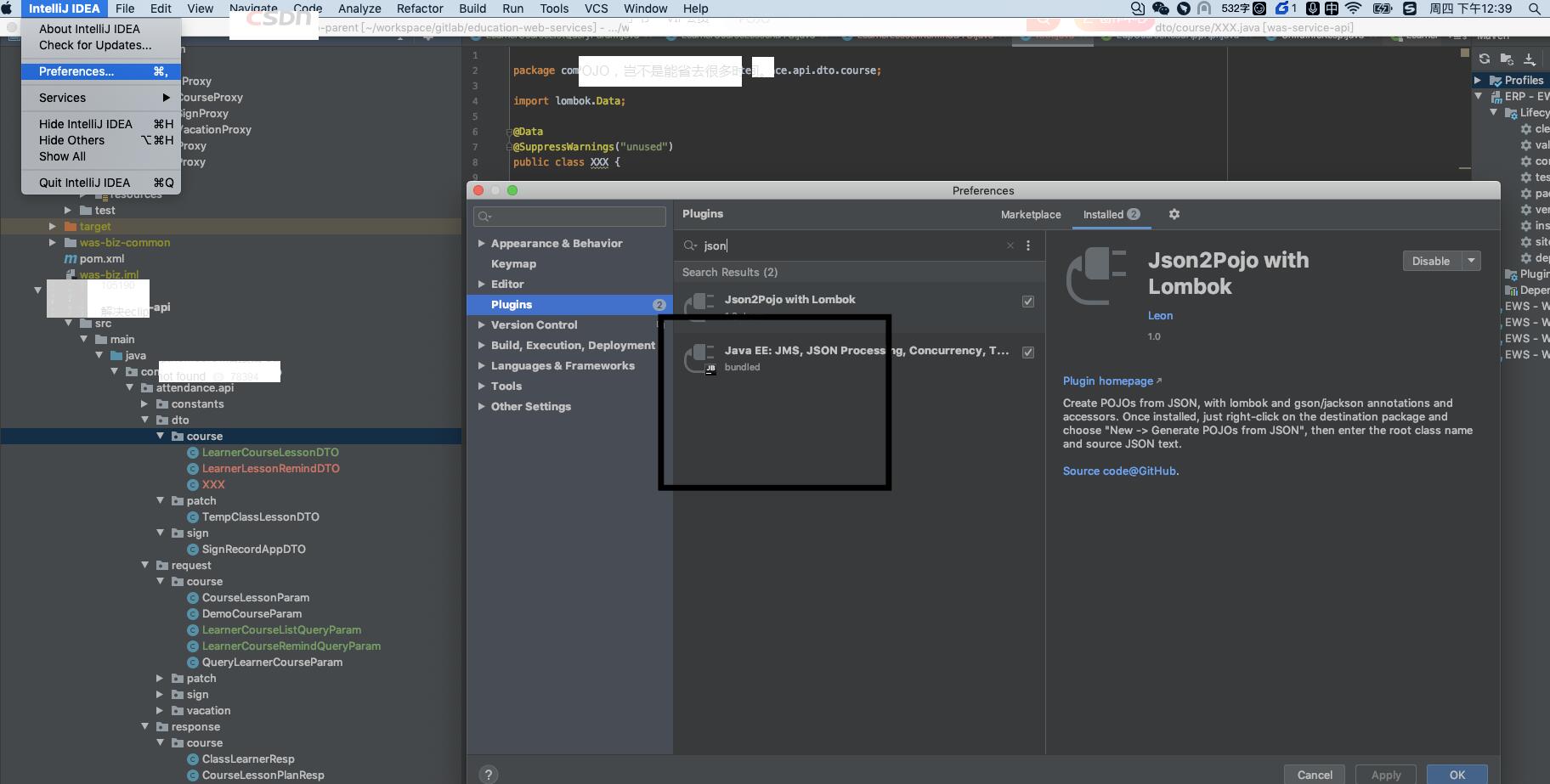Click the Source code@GitHub link
The height and width of the screenshot is (784, 1550).
coord(1120,471)
